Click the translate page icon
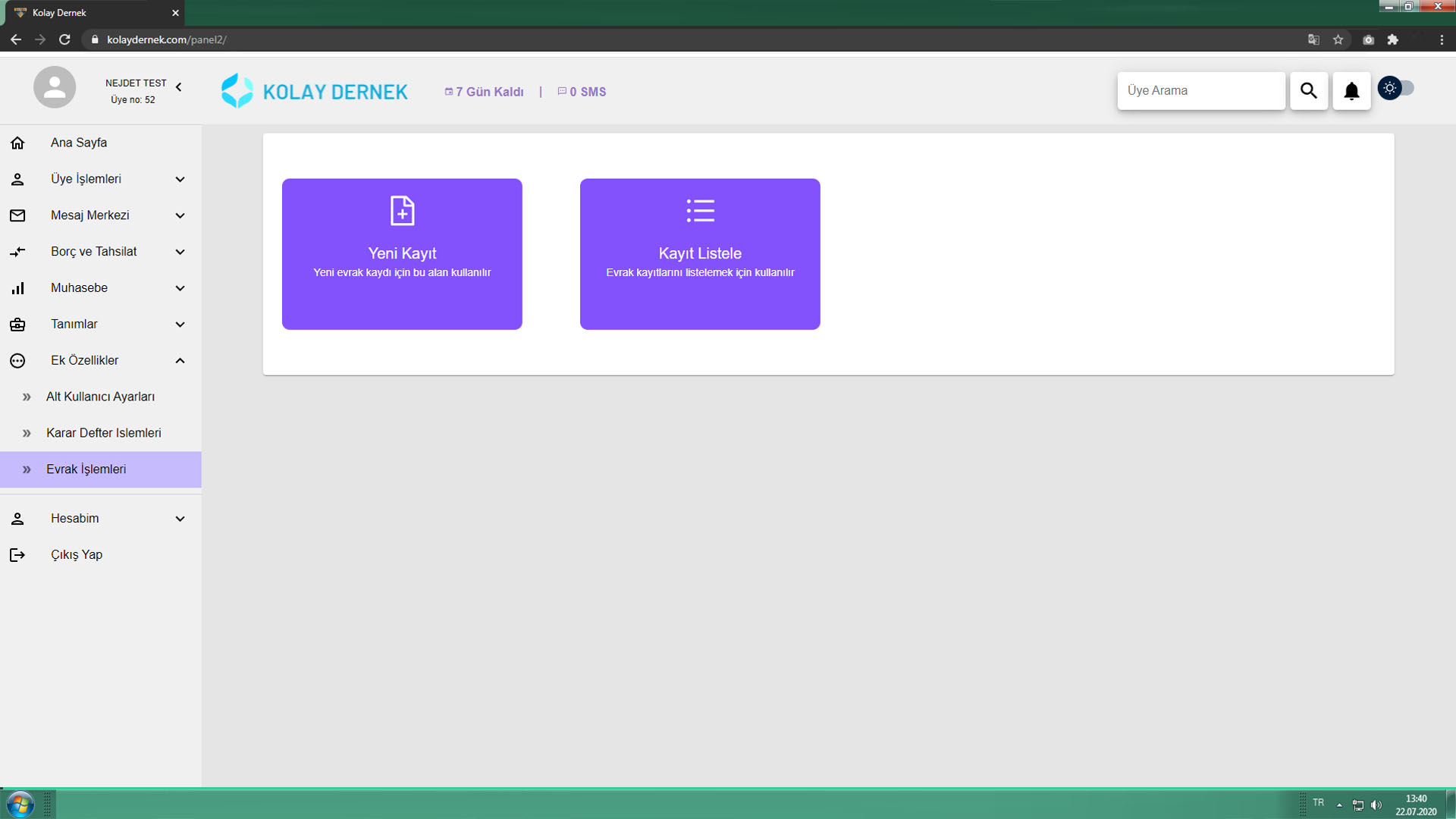This screenshot has height=819, width=1456. (1313, 39)
